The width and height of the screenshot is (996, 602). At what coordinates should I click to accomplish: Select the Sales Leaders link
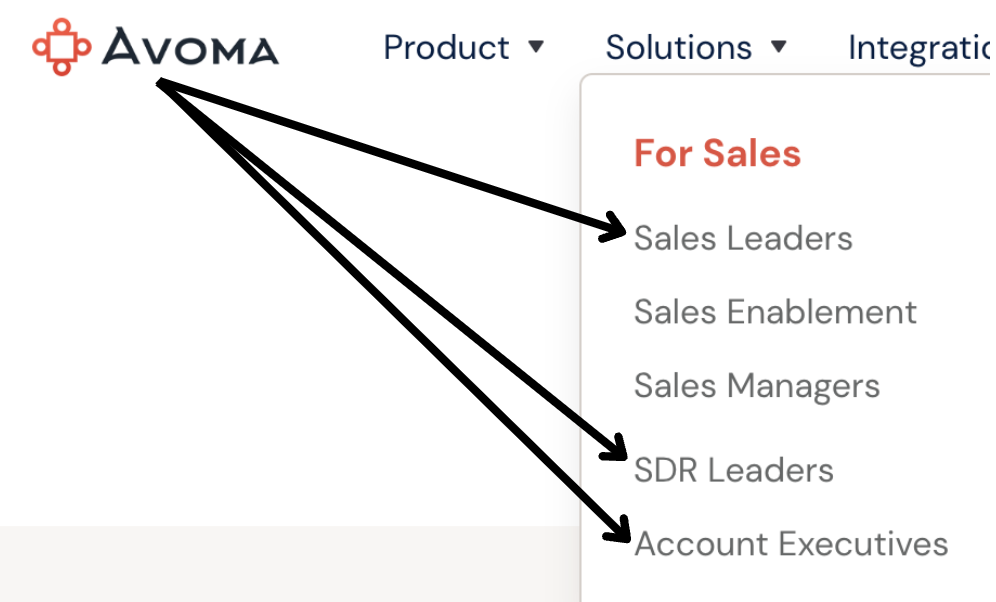743,238
